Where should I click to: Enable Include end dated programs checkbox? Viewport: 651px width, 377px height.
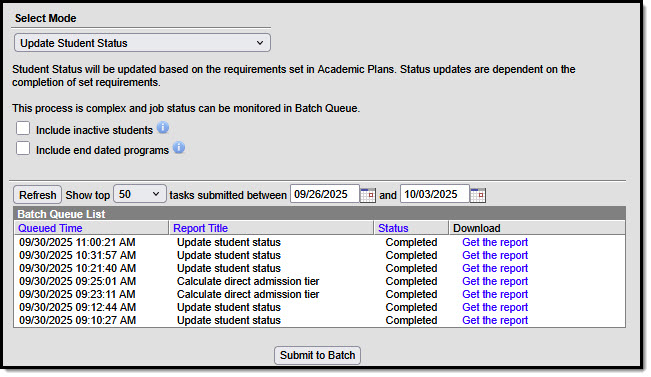23,148
